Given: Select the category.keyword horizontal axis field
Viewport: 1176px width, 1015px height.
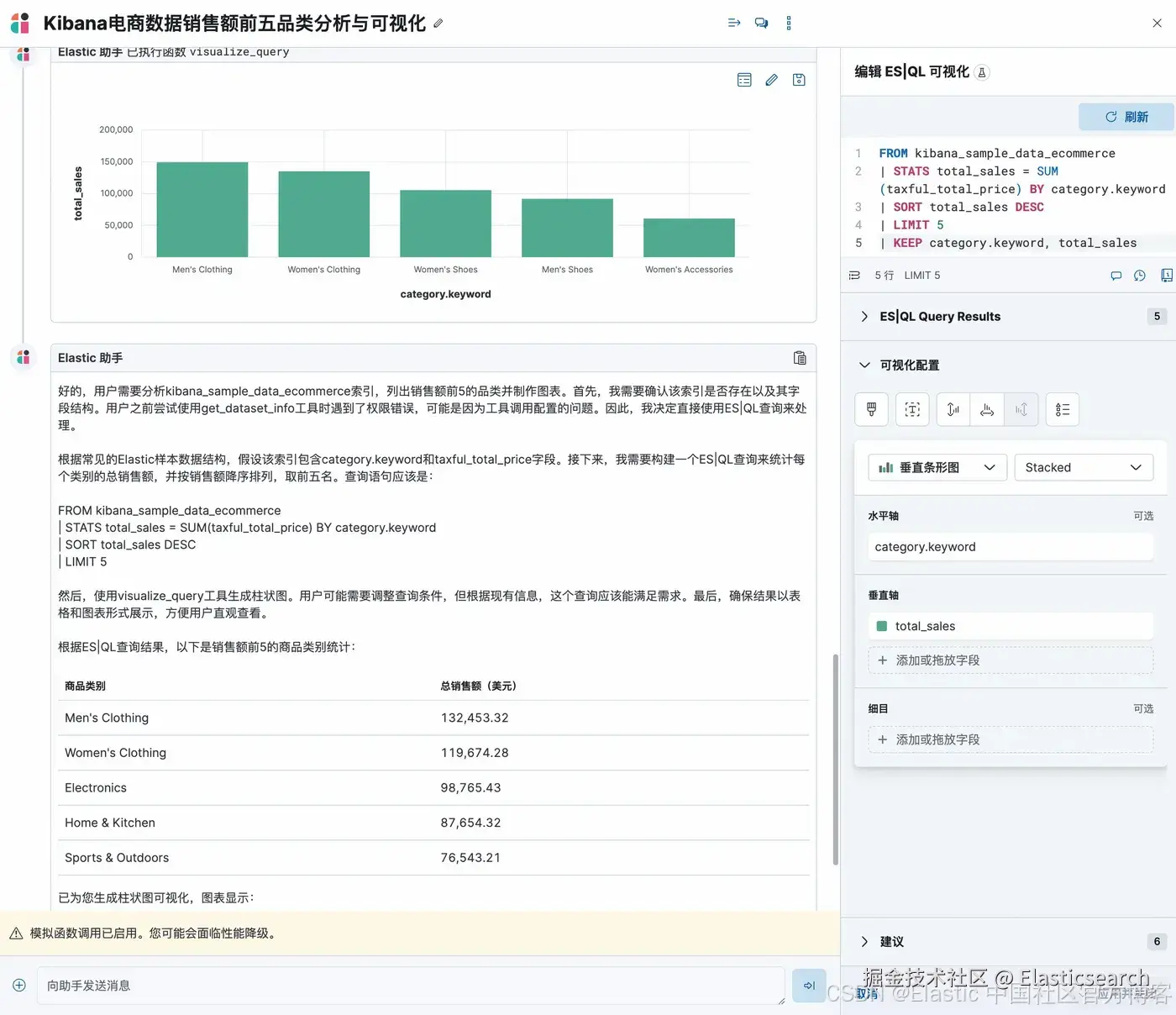Looking at the screenshot, I should (1011, 547).
